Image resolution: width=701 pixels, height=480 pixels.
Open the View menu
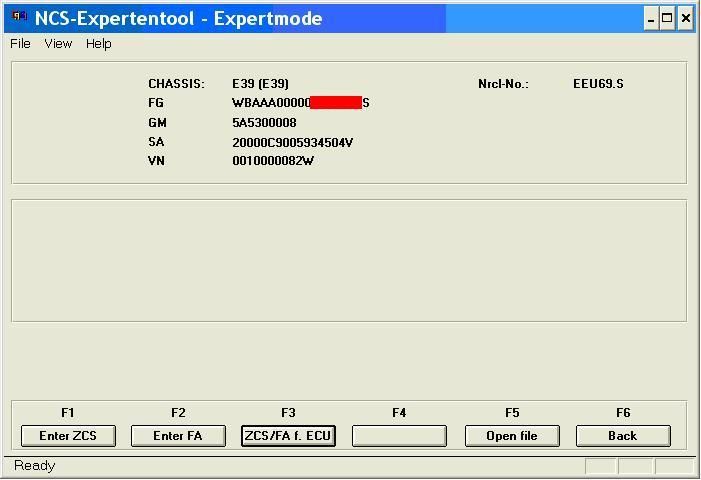coord(58,44)
